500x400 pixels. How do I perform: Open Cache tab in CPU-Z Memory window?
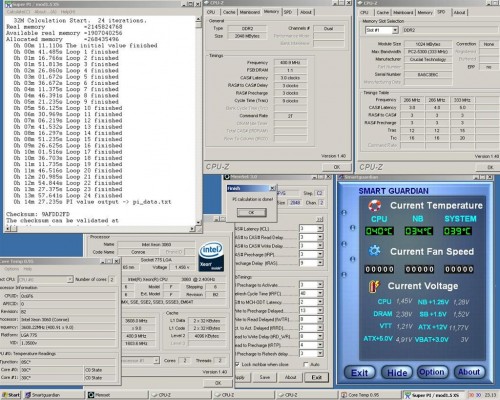229,12
